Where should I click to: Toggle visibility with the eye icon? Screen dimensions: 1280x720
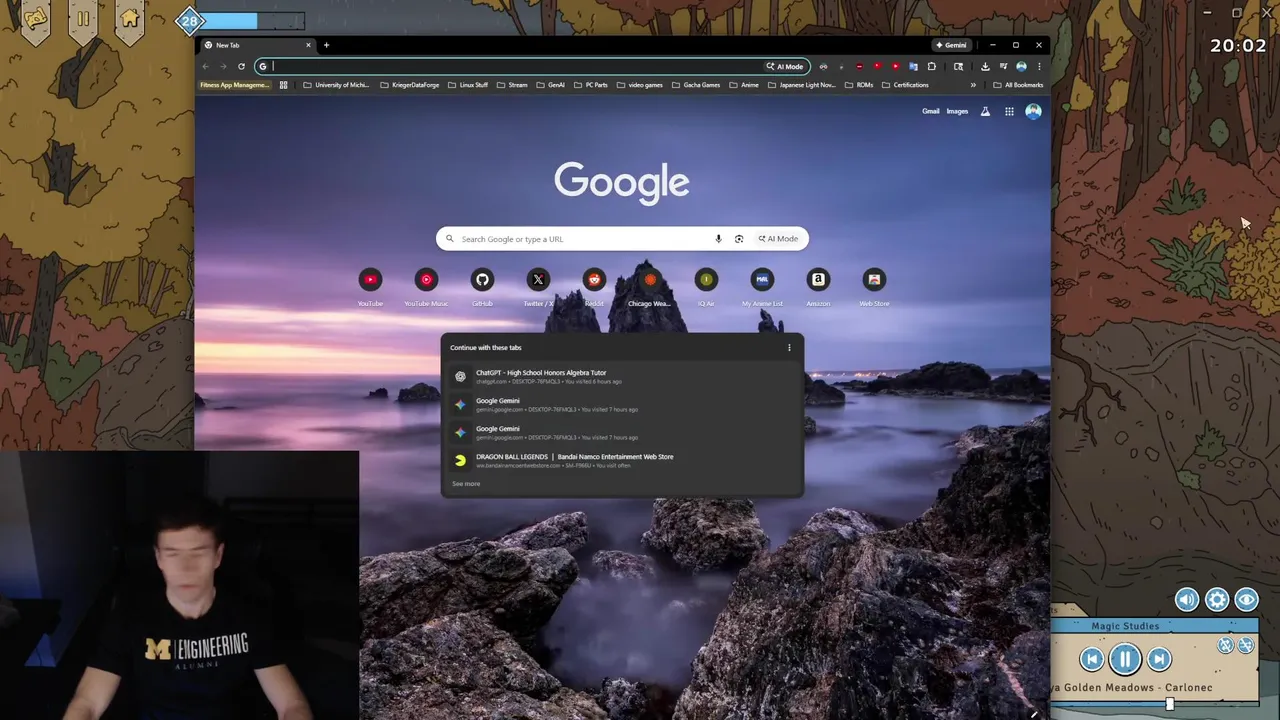(x=1246, y=599)
